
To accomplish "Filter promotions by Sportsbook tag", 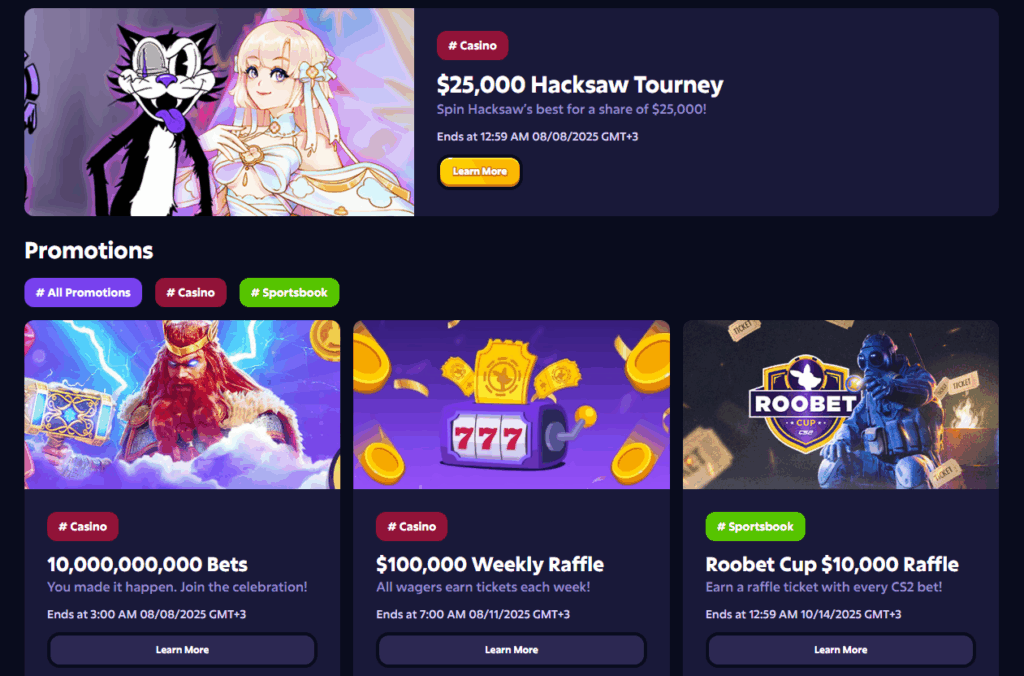I will tap(289, 293).
